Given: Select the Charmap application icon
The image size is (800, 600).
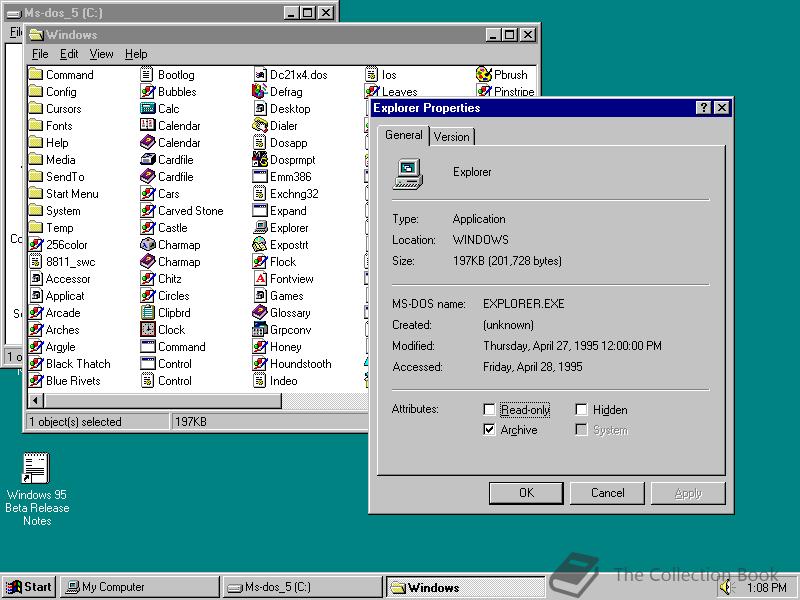Looking at the screenshot, I should click(x=147, y=245).
